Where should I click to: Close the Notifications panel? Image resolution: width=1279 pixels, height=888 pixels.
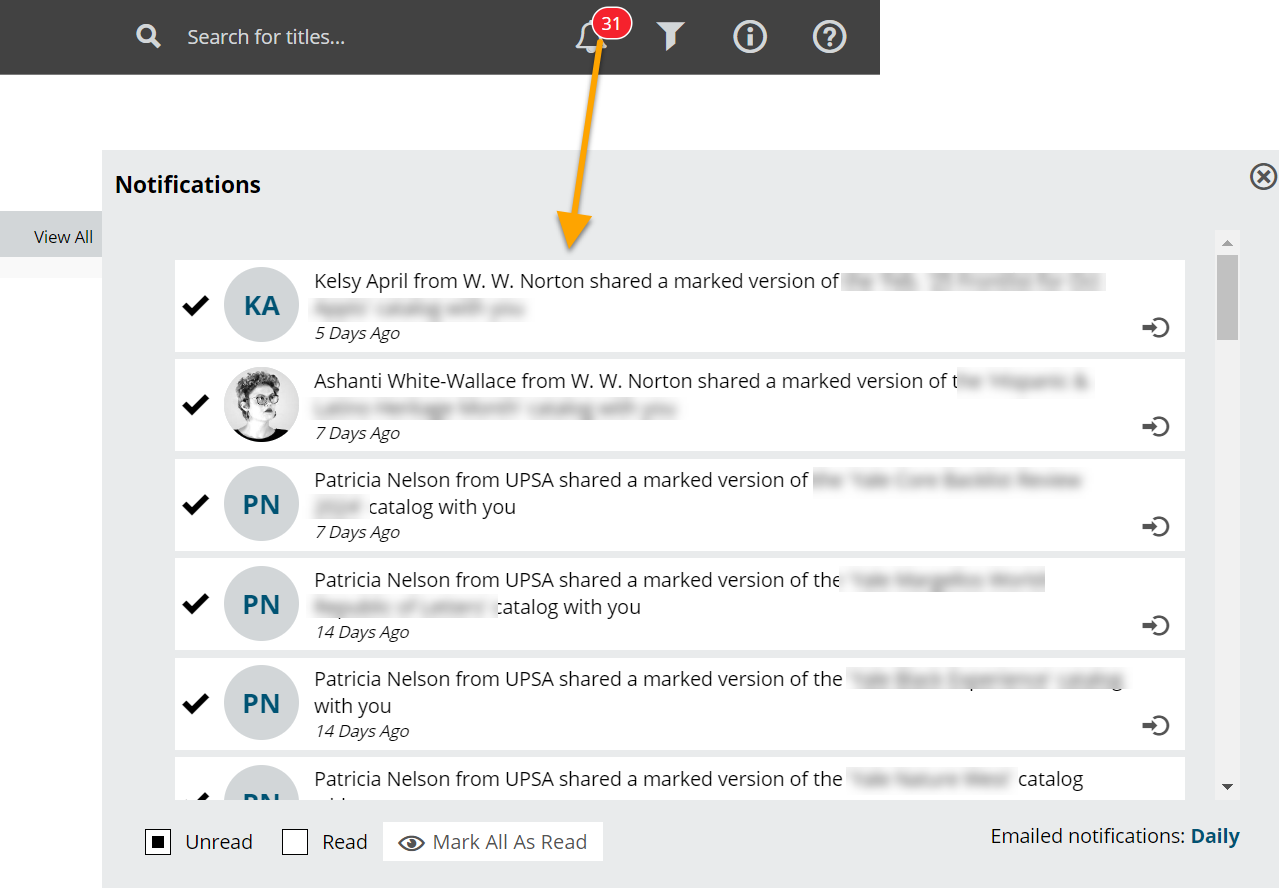[1264, 177]
